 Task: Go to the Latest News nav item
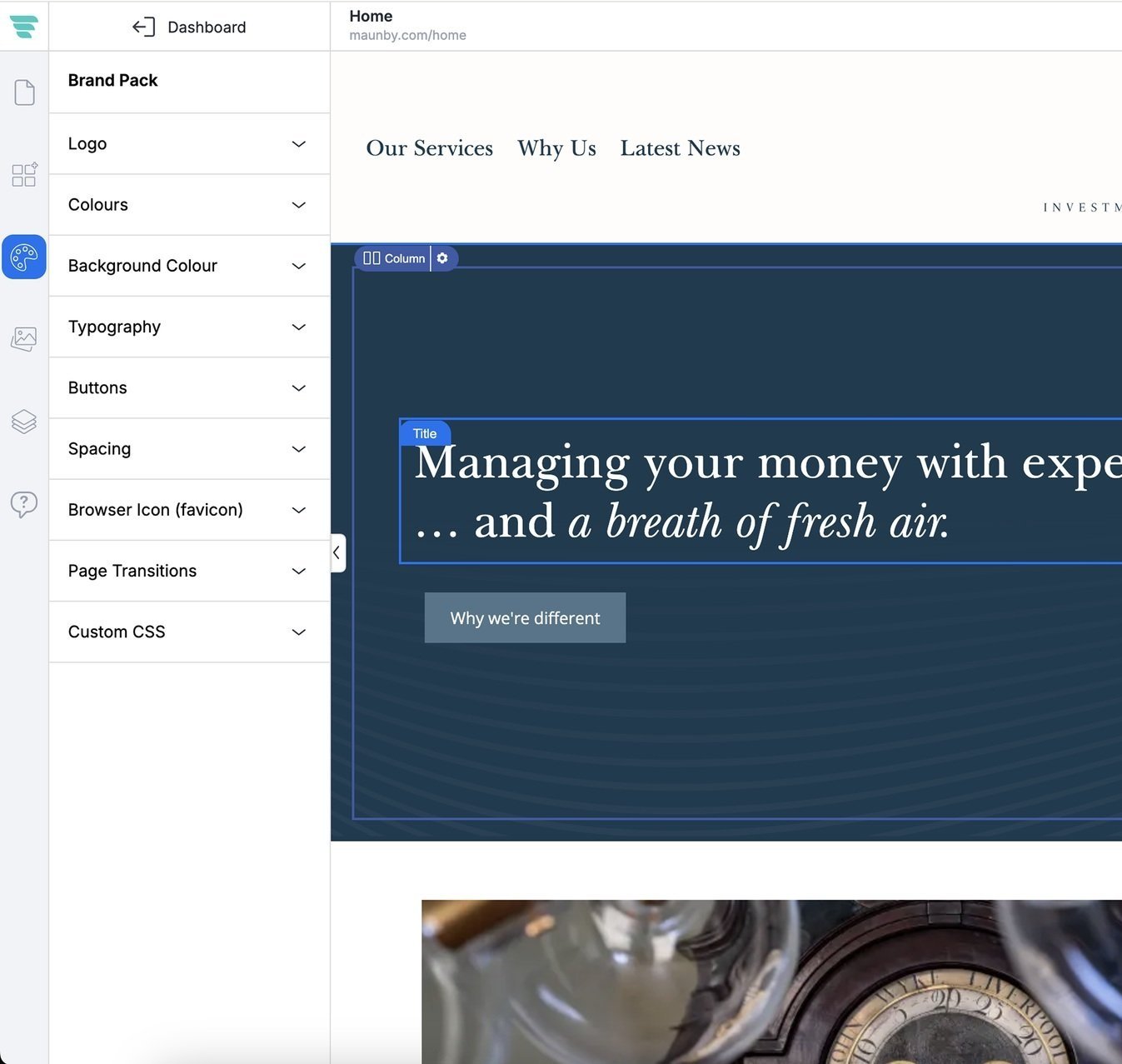click(x=681, y=148)
